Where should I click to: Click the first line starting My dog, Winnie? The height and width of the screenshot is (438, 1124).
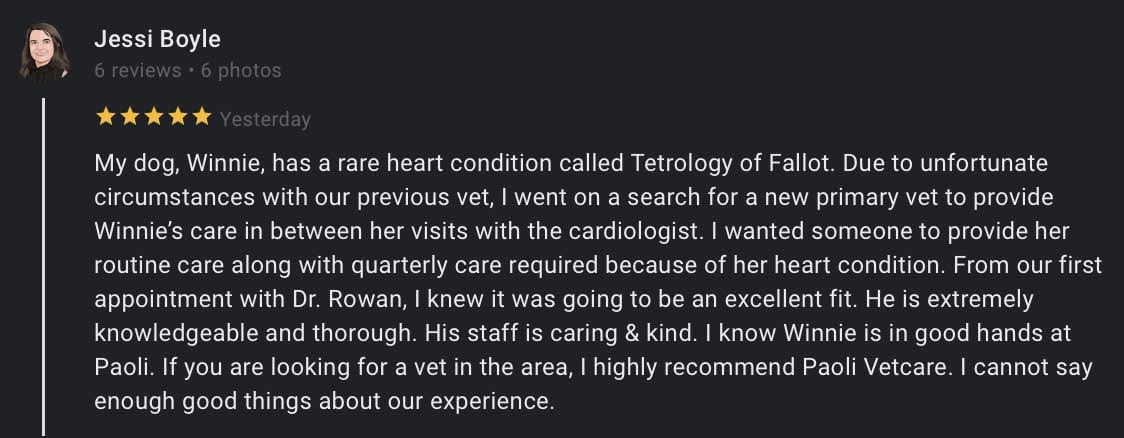[x=571, y=163]
